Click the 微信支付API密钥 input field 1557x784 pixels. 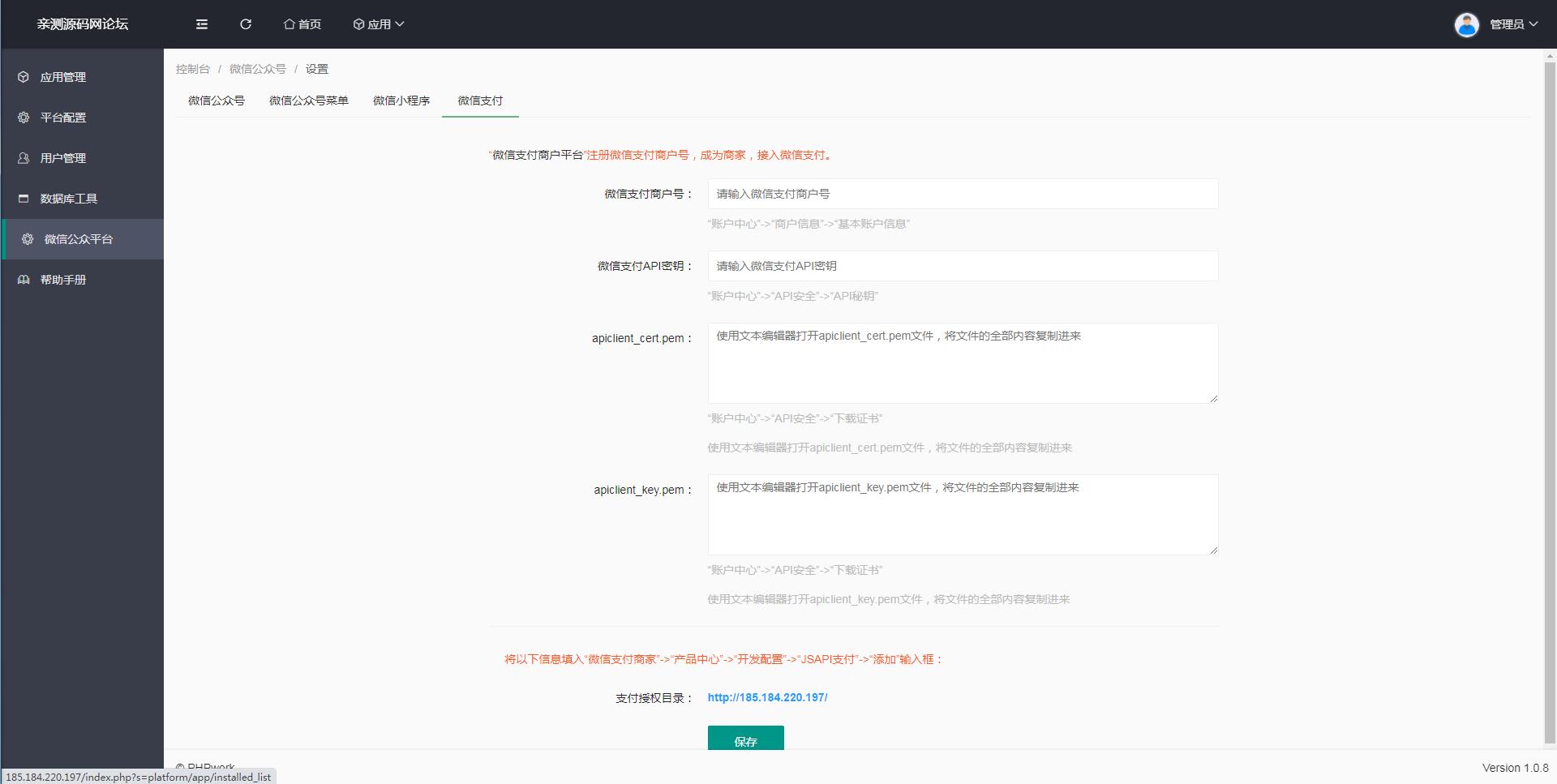[962, 266]
